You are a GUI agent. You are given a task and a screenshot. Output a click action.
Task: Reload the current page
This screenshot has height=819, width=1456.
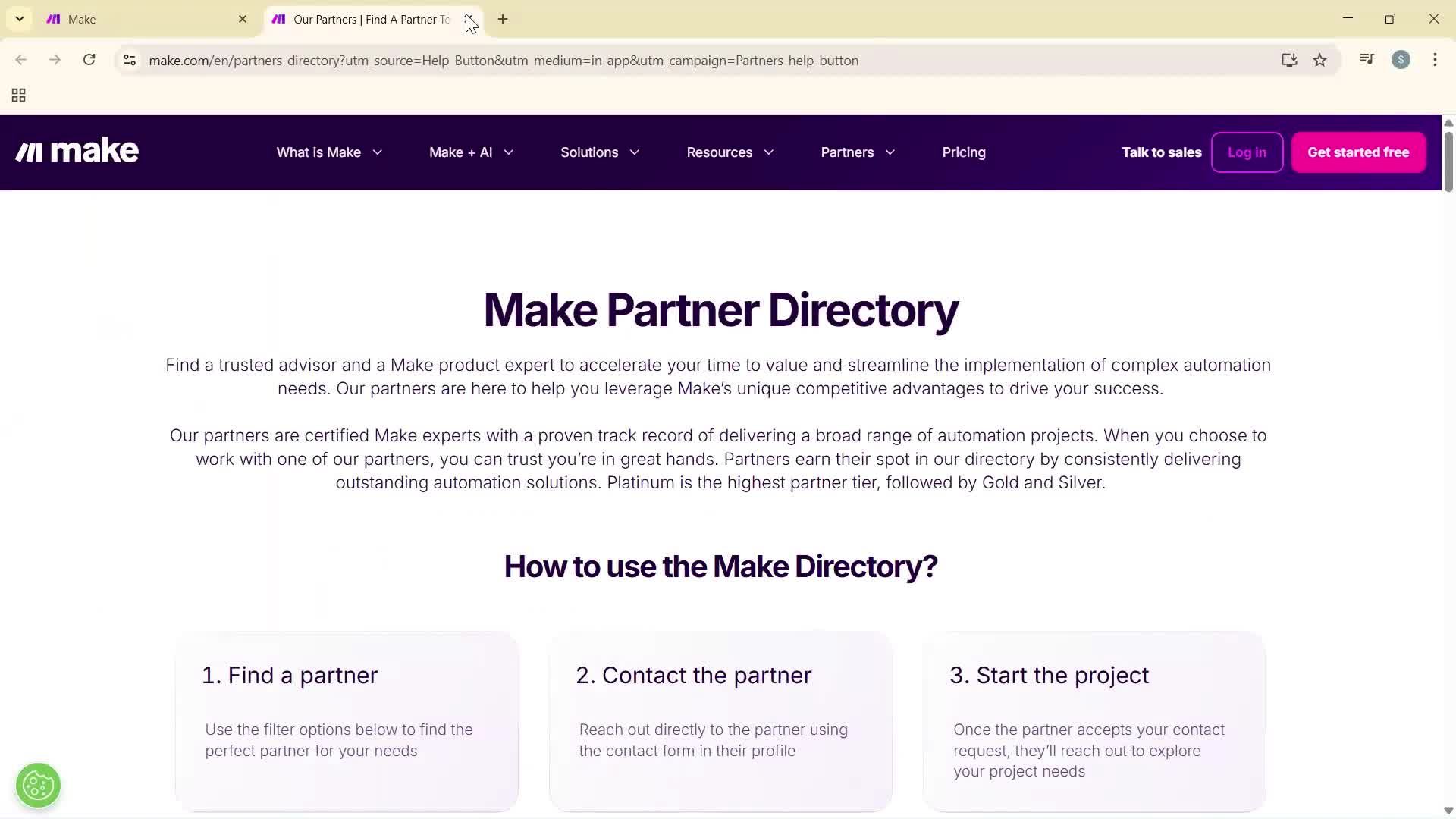pyautogui.click(x=89, y=60)
